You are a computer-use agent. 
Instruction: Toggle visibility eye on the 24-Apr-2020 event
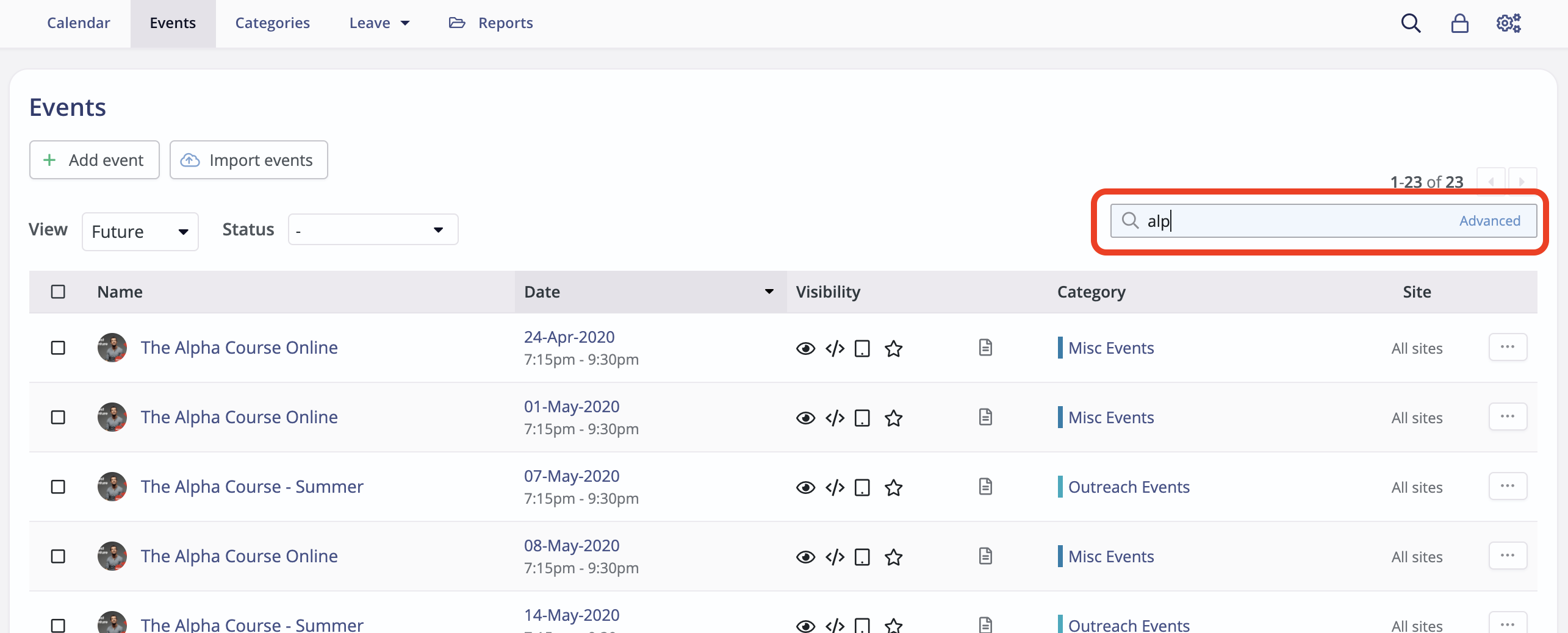pos(805,348)
